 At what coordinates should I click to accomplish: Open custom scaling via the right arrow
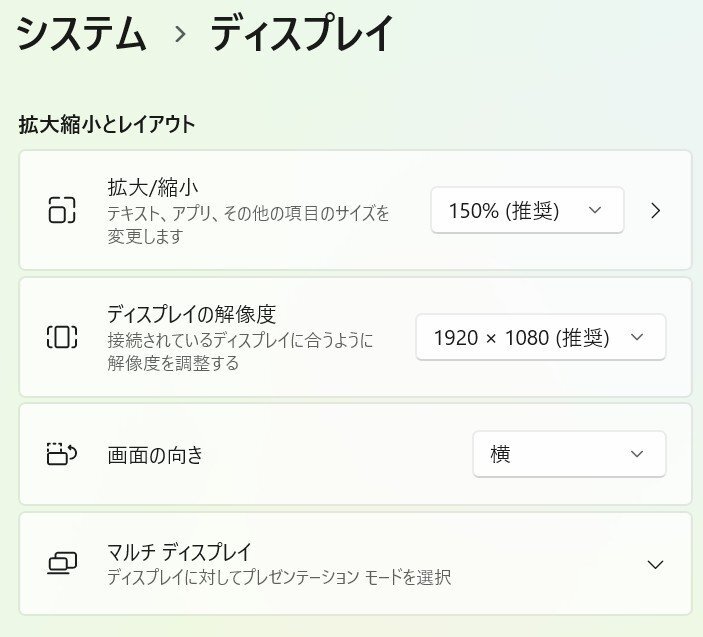(656, 210)
